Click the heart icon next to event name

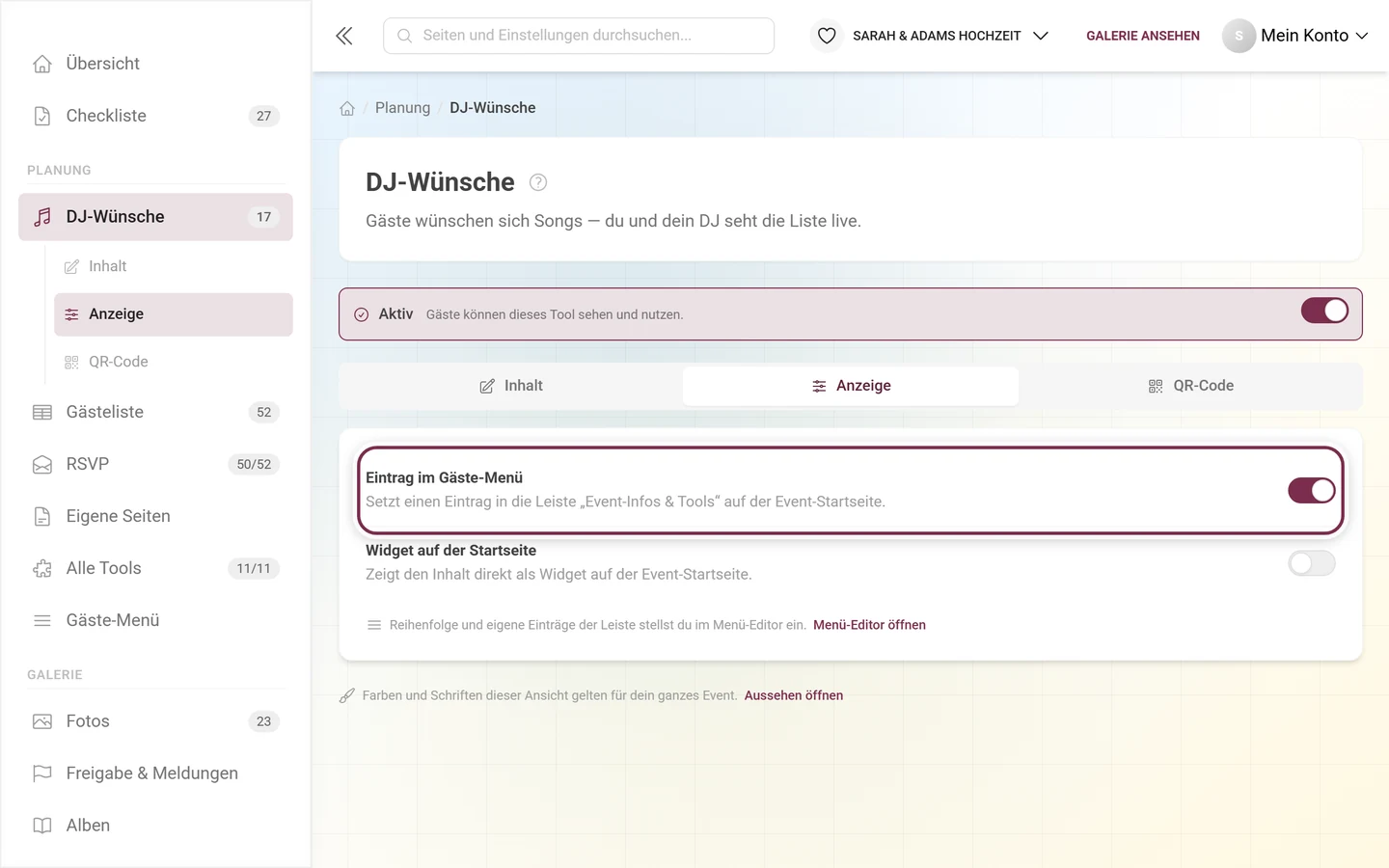pyautogui.click(x=827, y=36)
